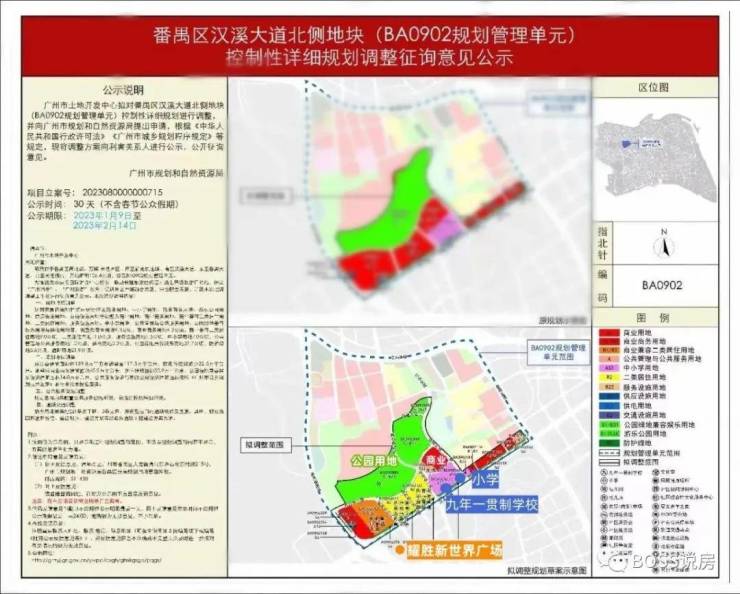Viewport: 740px width, 594px height.
Task: Click the red 商业 map label
Action: [435, 460]
